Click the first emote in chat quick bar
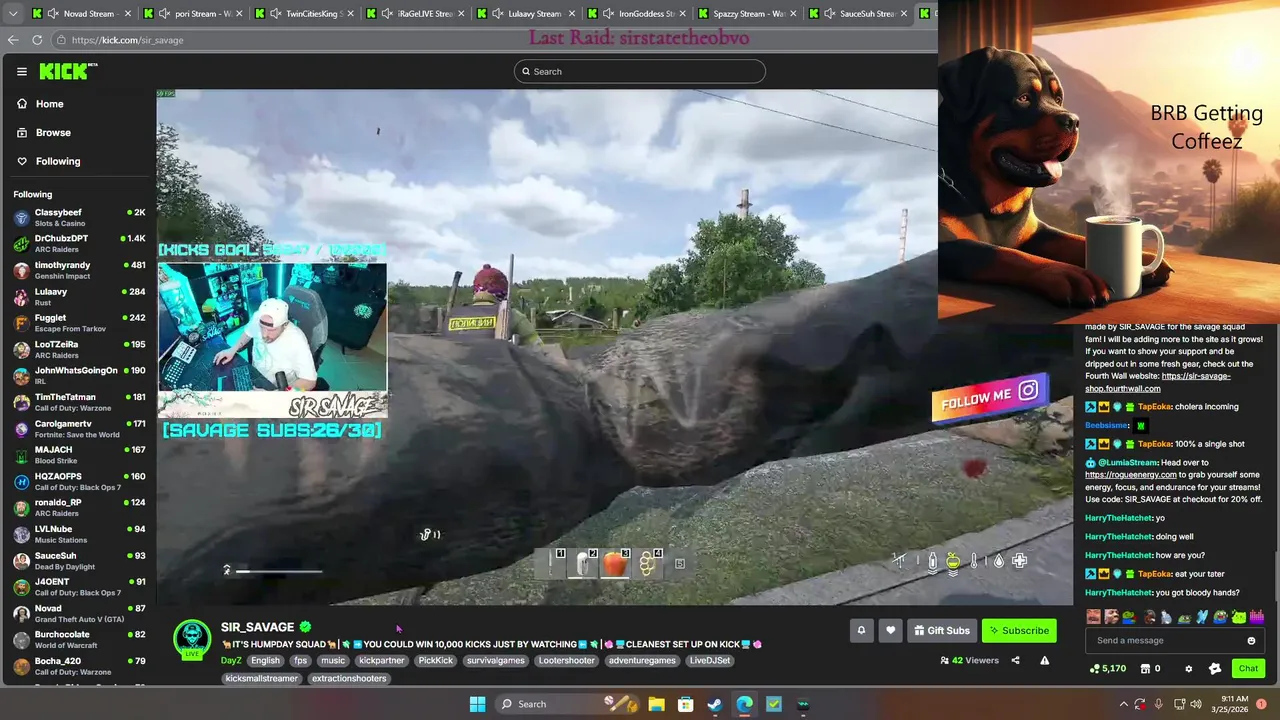The height and width of the screenshot is (720, 1280). pos(1093,617)
